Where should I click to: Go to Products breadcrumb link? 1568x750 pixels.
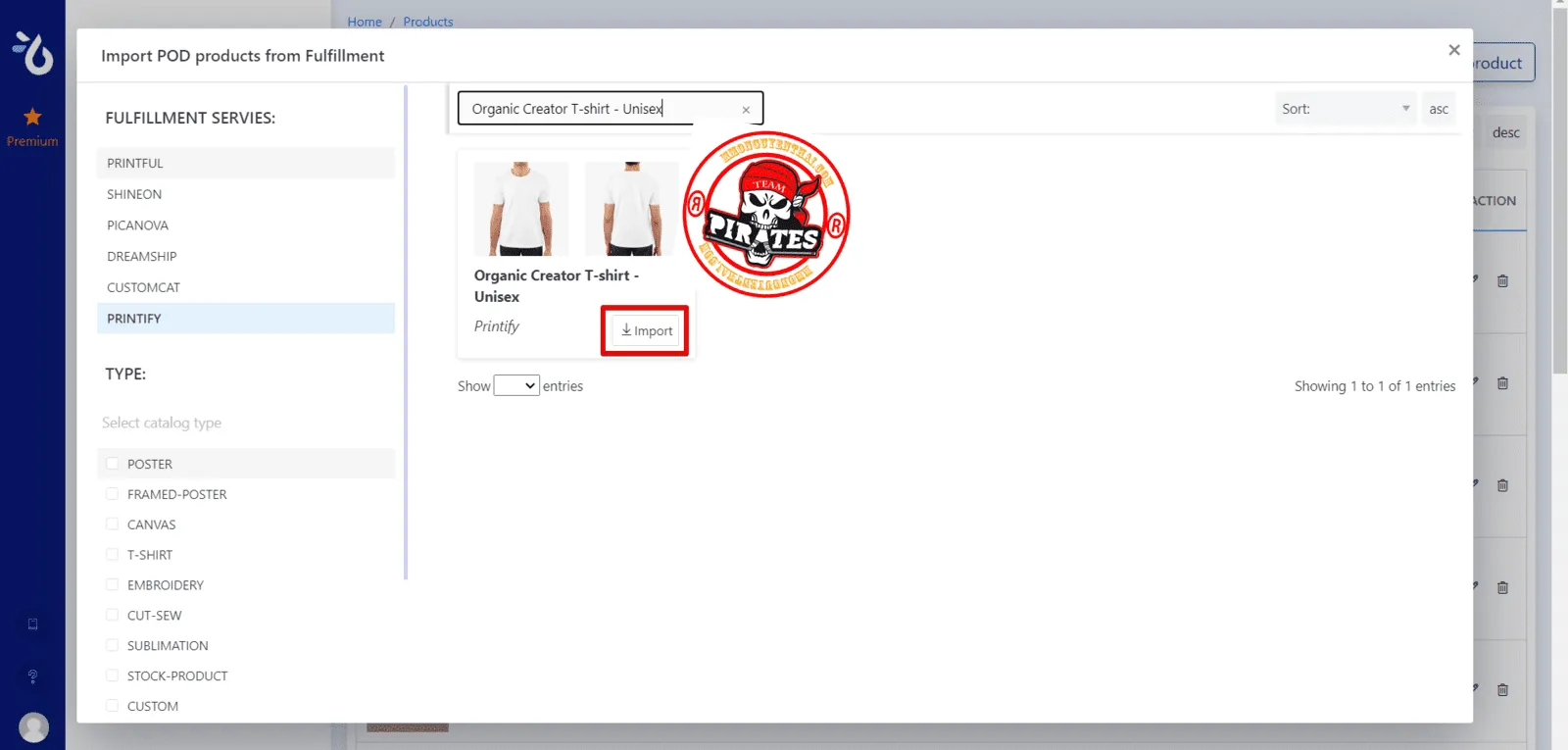428,22
